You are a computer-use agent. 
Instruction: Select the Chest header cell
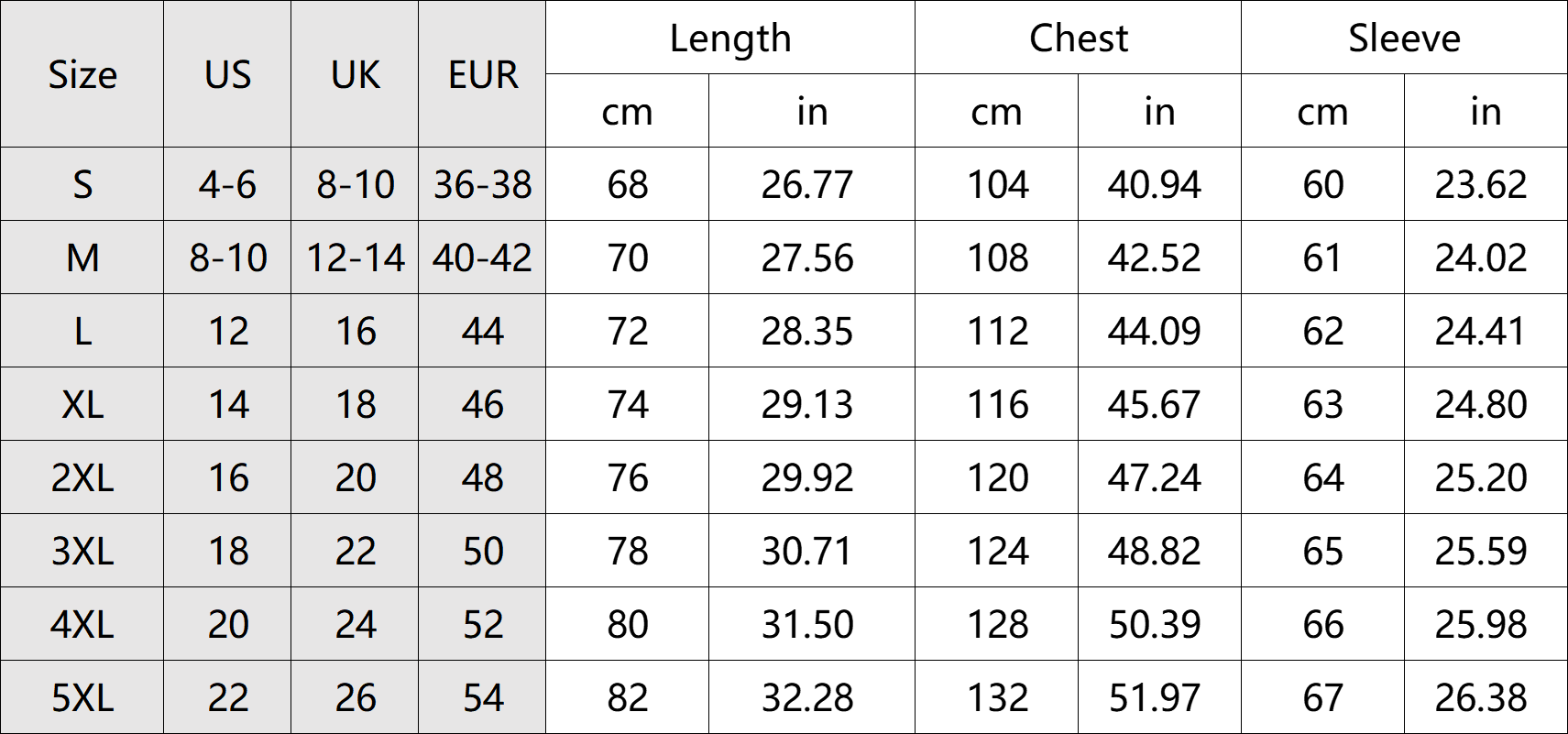click(x=1079, y=38)
